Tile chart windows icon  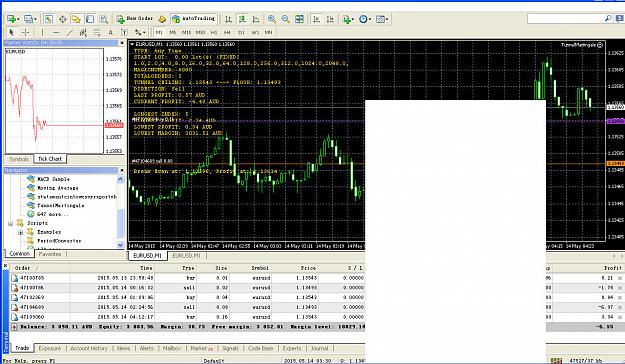299,19
